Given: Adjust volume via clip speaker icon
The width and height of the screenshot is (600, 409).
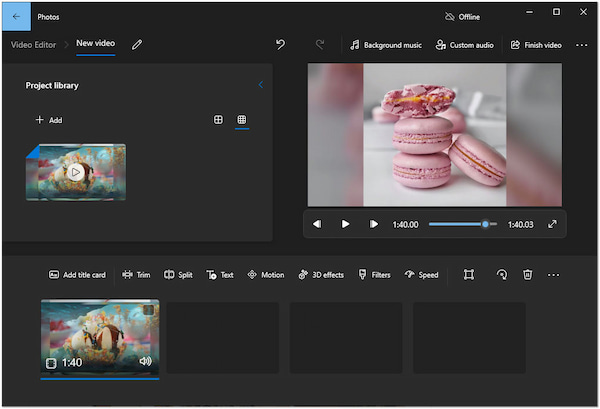Looking at the screenshot, I should (145, 361).
